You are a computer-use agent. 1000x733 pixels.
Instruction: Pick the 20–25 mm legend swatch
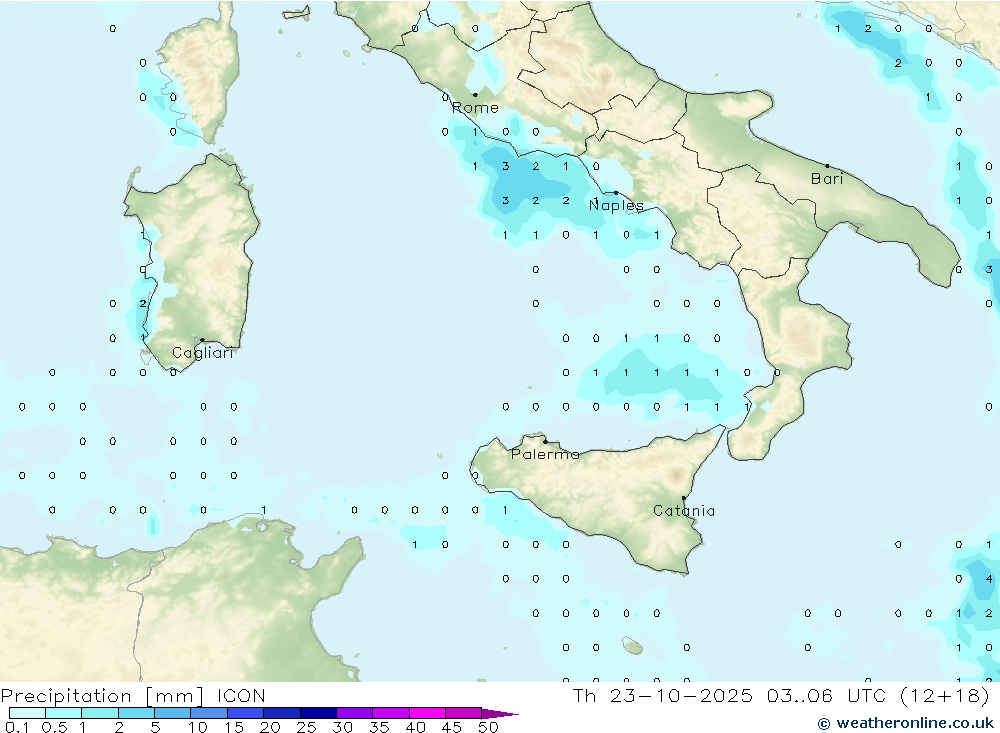click(282, 713)
